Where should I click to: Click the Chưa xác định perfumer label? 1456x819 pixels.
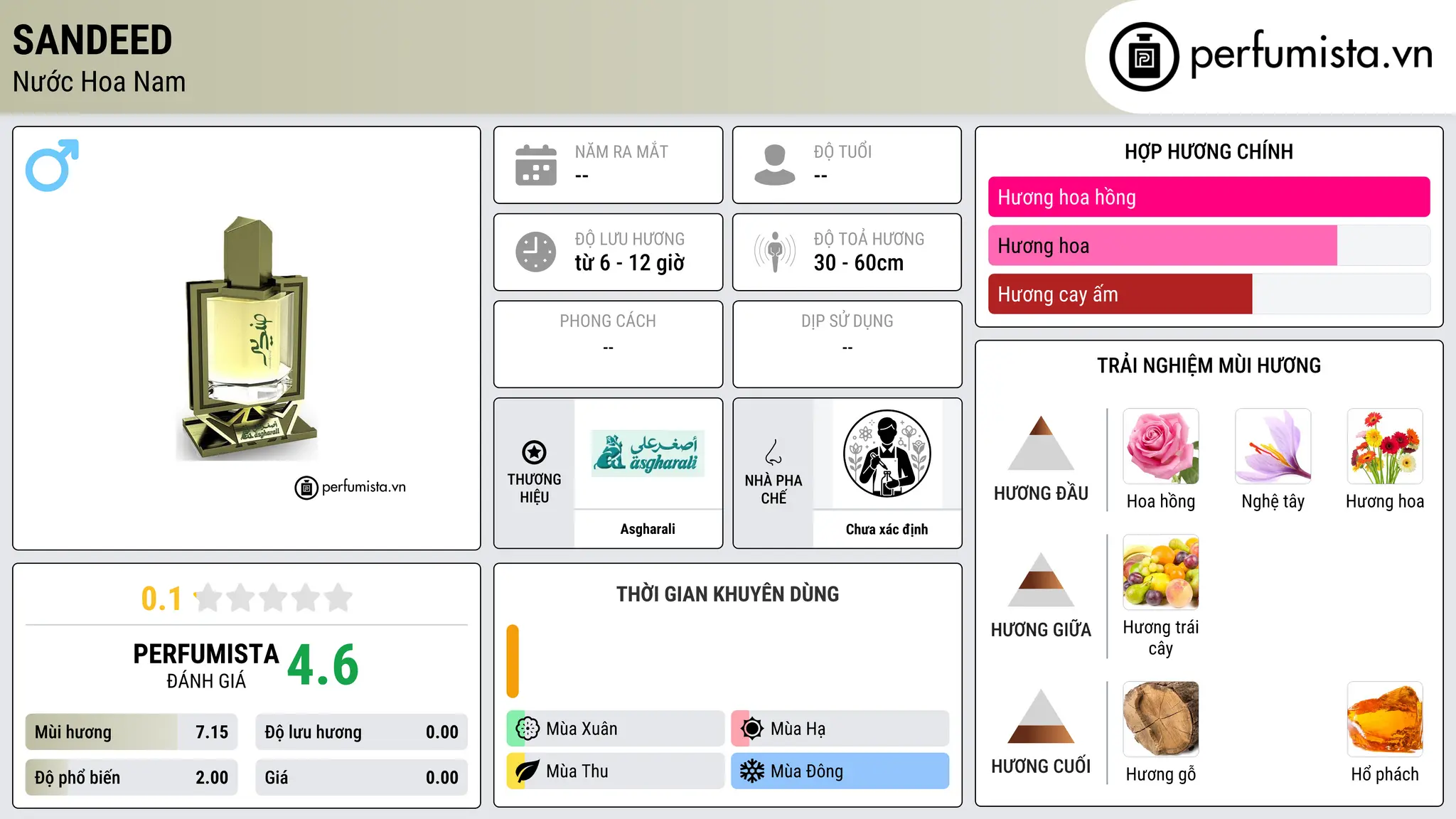(x=887, y=529)
